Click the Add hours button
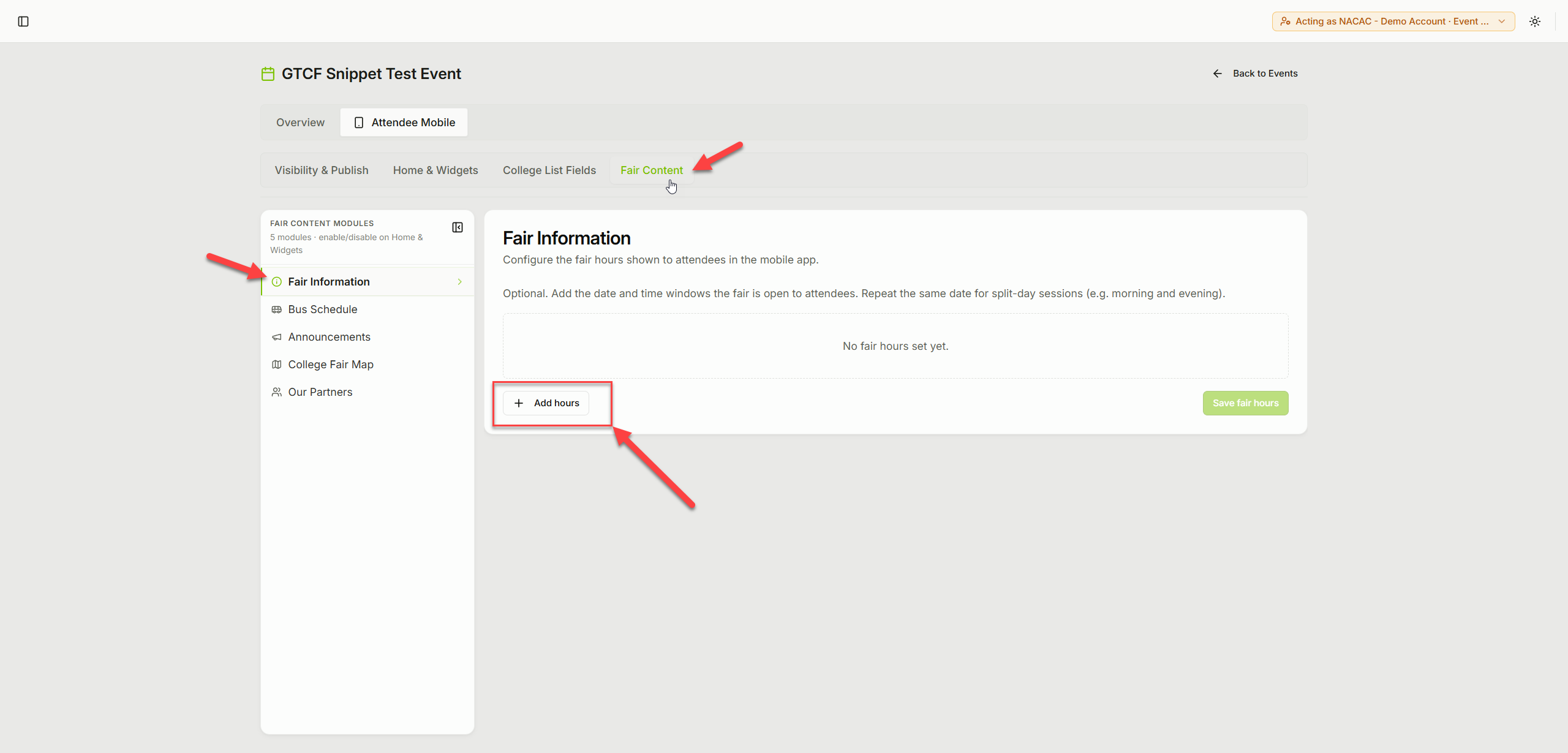The height and width of the screenshot is (753, 1568). [546, 403]
